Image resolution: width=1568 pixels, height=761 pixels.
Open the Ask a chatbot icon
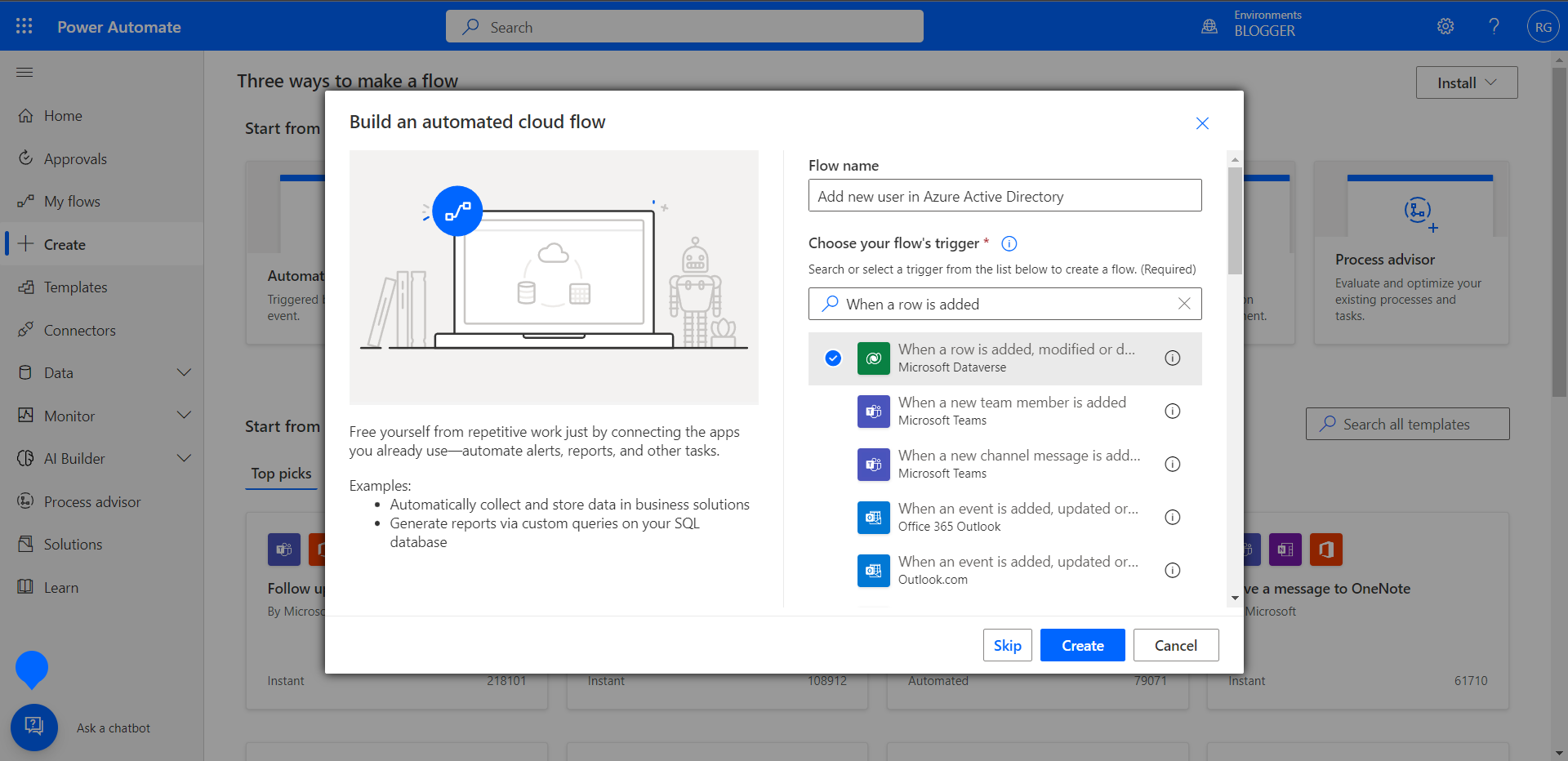(x=34, y=727)
